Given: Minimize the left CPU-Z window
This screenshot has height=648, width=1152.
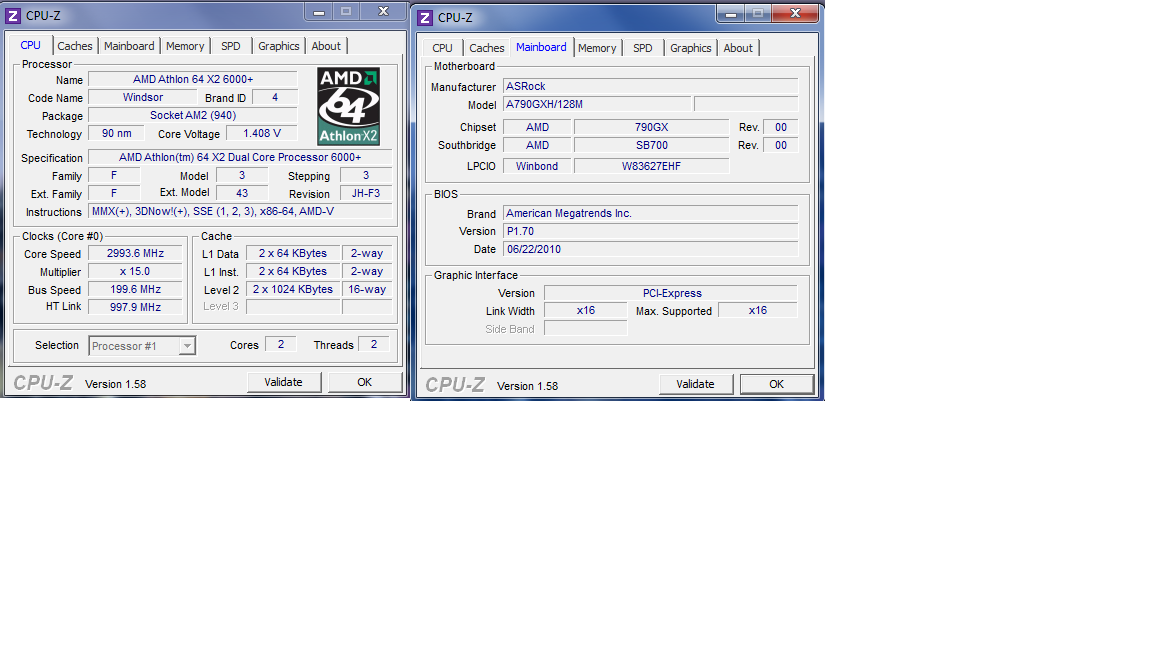Looking at the screenshot, I should (319, 11).
